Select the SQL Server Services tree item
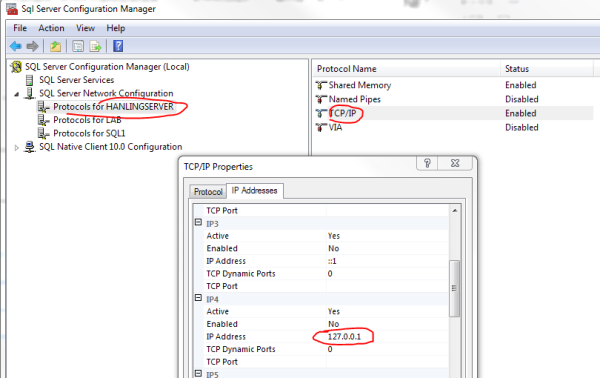Image resolution: width=600 pixels, height=378 pixels. coord(77,80)
